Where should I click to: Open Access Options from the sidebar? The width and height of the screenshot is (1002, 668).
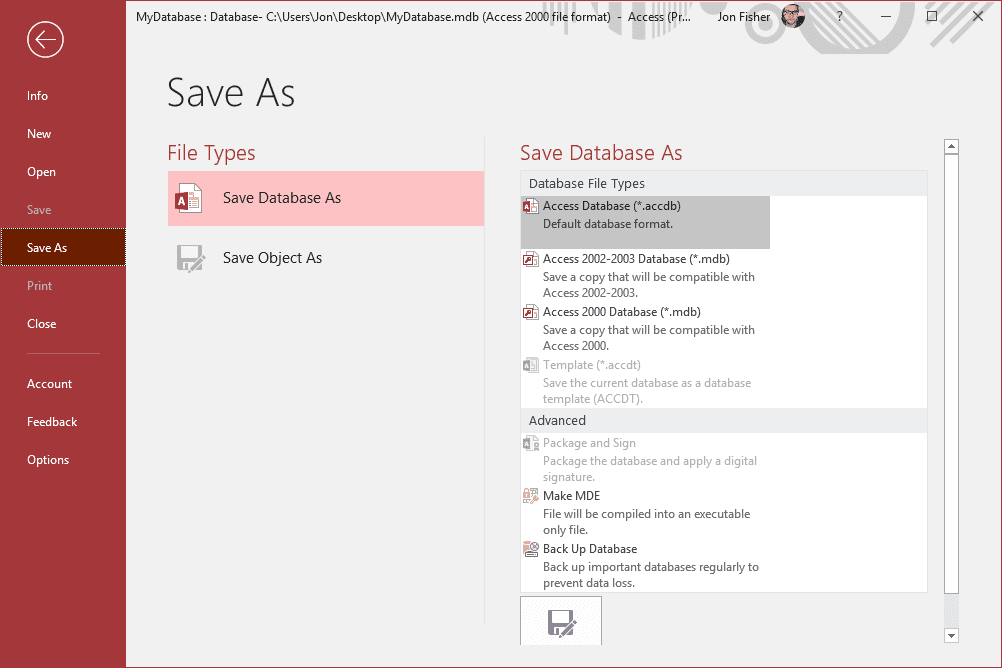click(48, 460)
